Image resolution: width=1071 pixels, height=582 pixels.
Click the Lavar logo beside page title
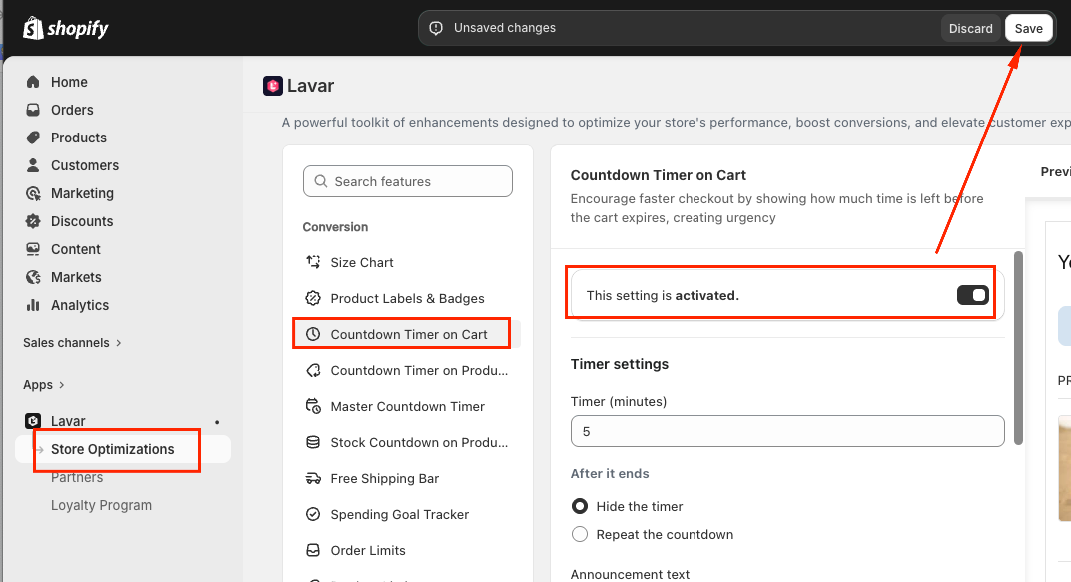tap(273, 86)
